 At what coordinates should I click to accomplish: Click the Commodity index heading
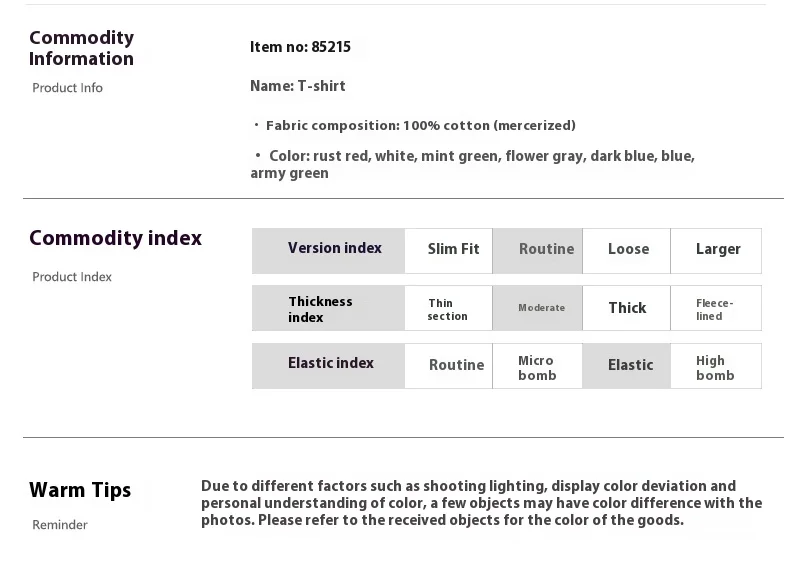115,238
